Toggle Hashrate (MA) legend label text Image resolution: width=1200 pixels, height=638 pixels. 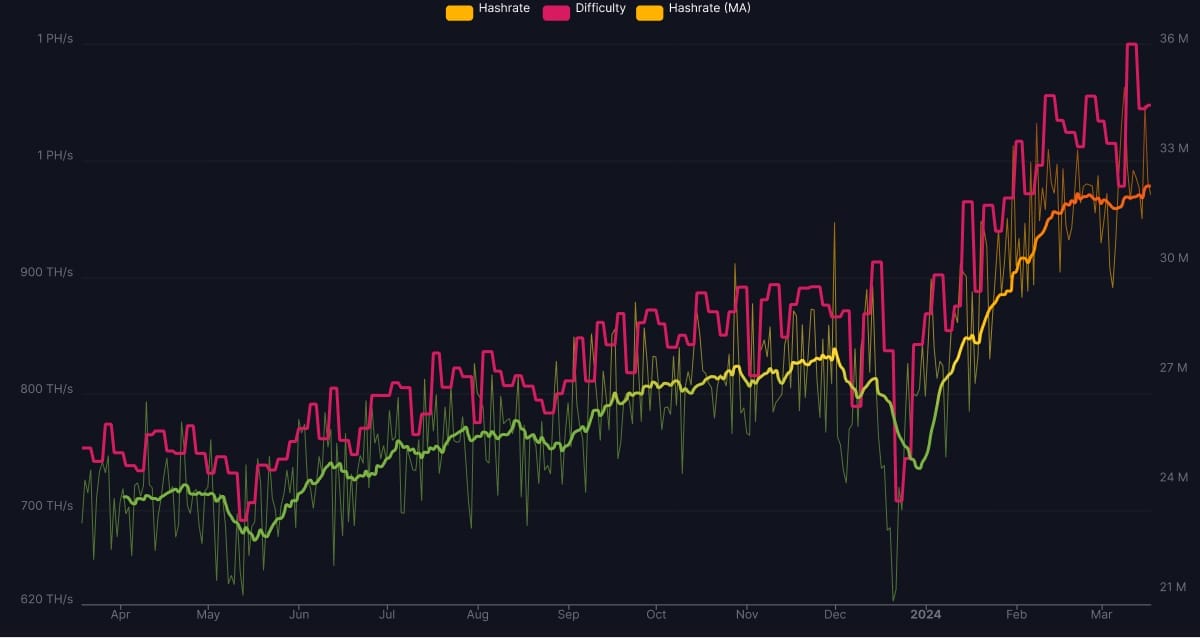click(709, 9)
